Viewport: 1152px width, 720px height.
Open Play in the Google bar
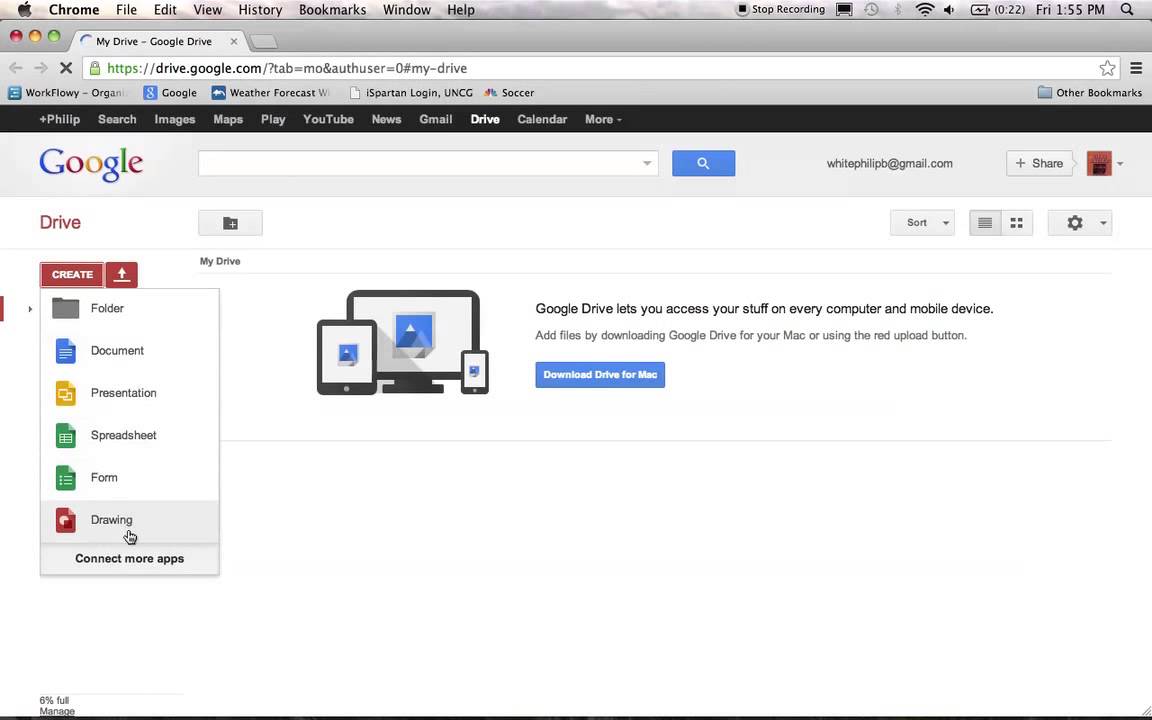pos(273,119)
